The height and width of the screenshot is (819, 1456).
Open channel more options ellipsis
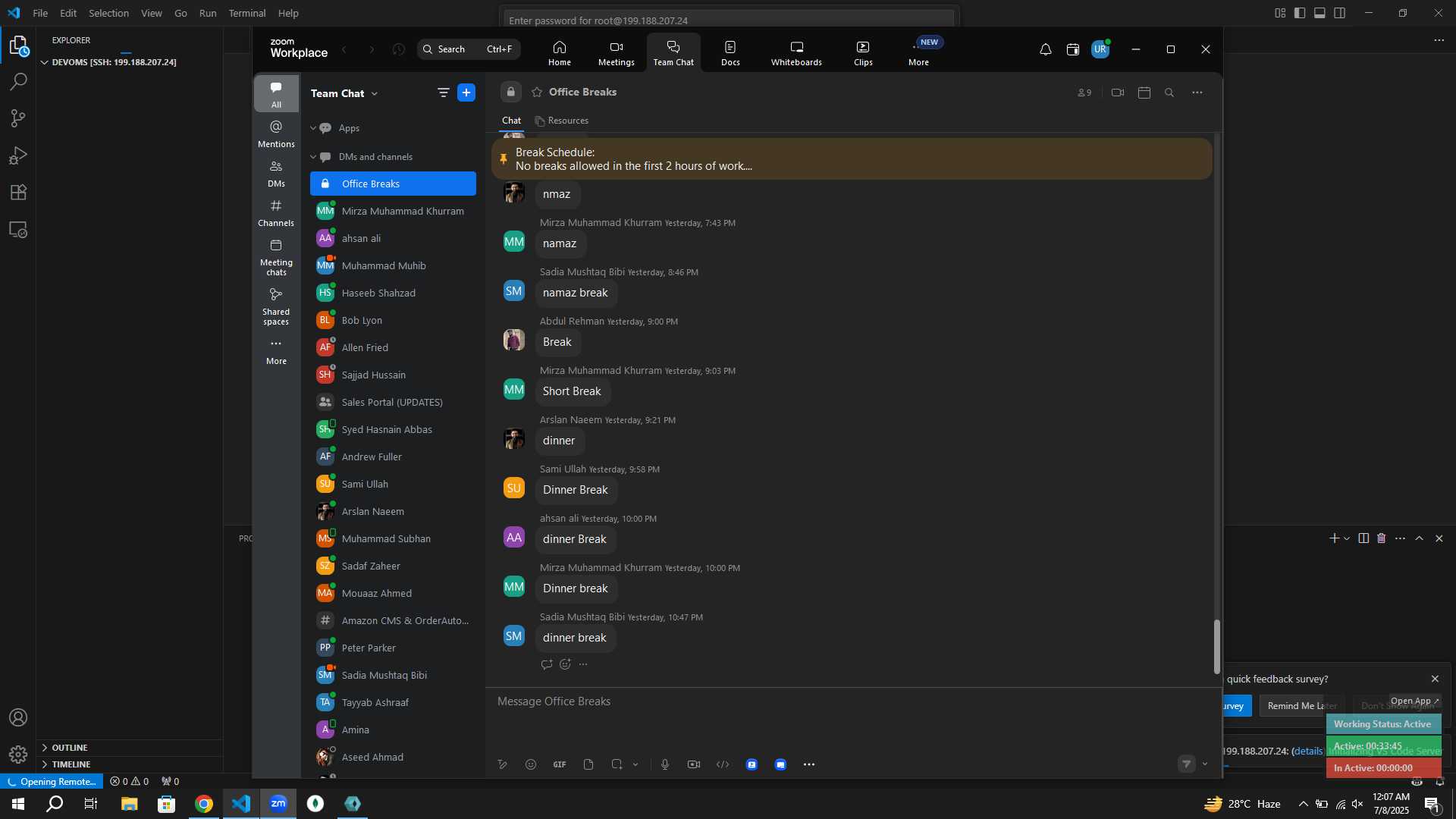[1197, 93]
